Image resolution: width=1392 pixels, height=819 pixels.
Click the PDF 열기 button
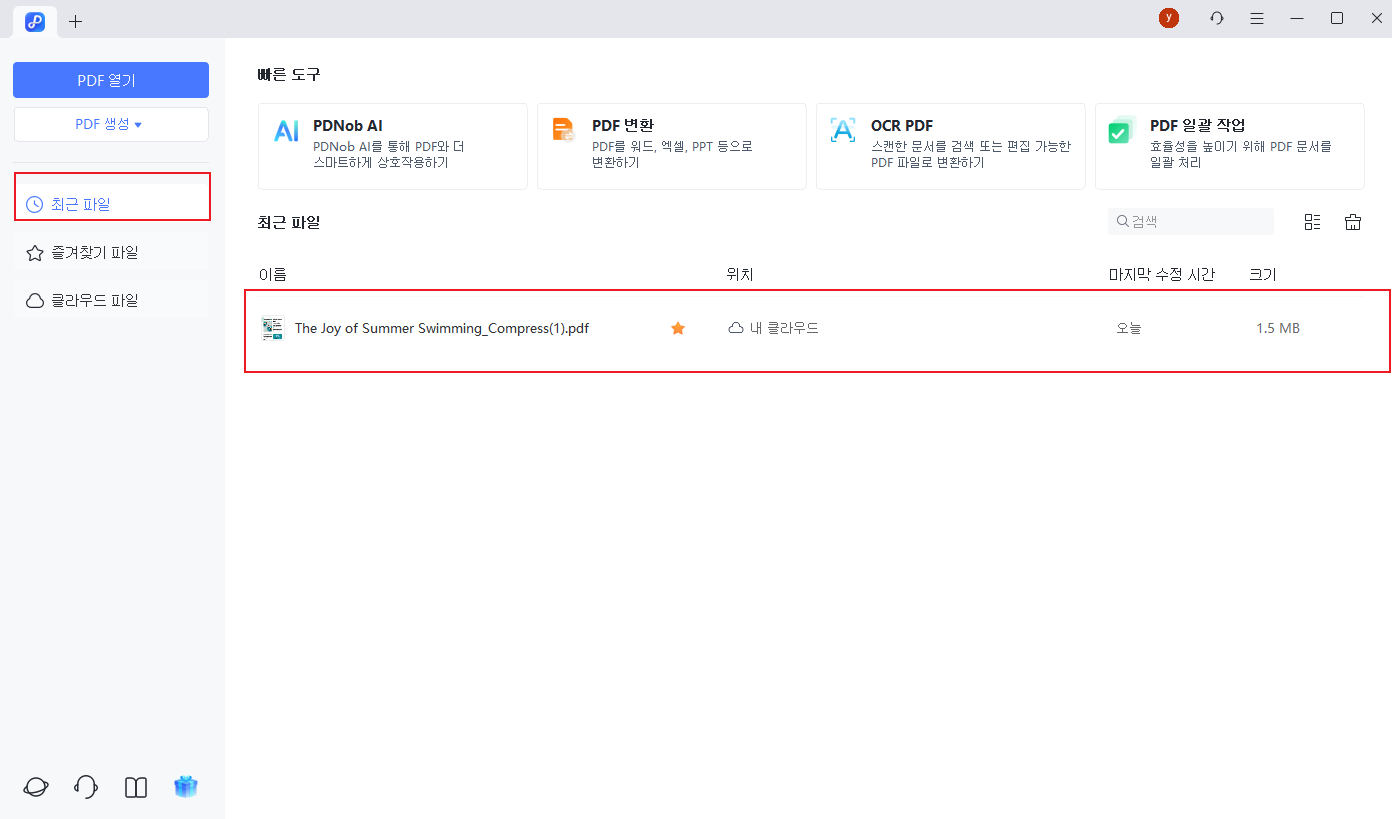(x=110, y=80)
